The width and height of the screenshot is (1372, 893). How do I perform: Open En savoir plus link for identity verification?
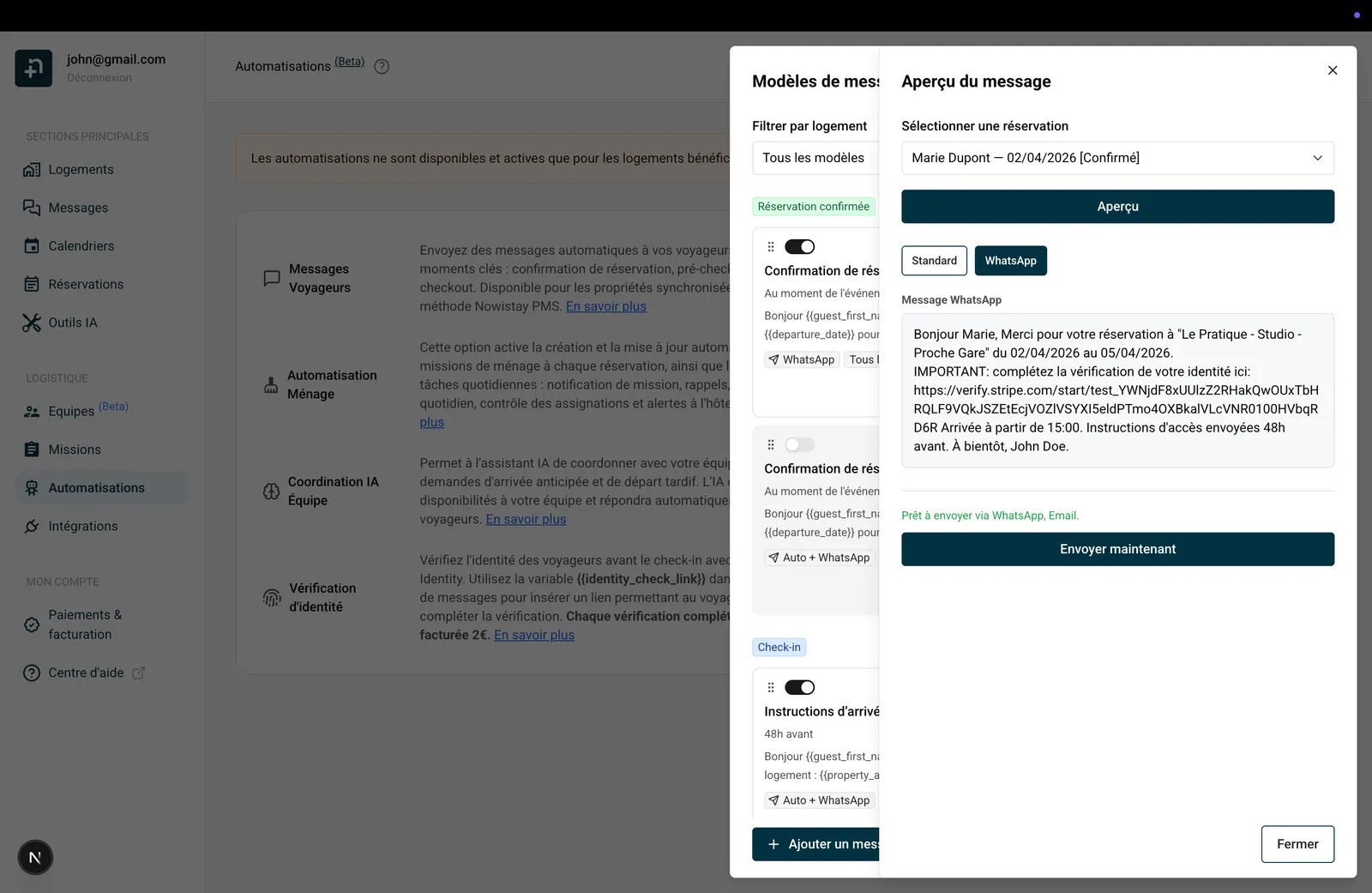534,635
